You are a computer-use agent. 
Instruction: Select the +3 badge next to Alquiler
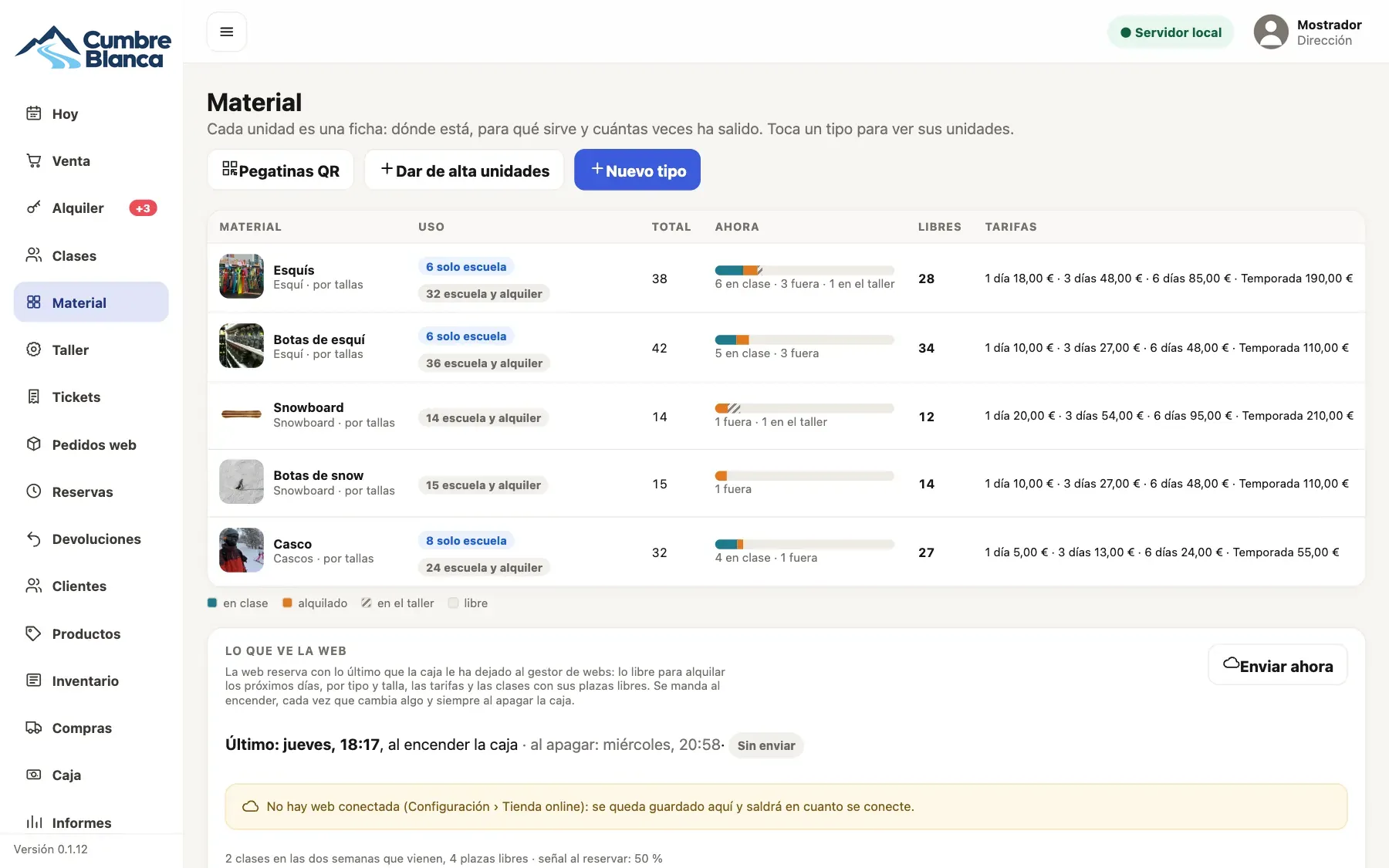(x=143, y=208)
